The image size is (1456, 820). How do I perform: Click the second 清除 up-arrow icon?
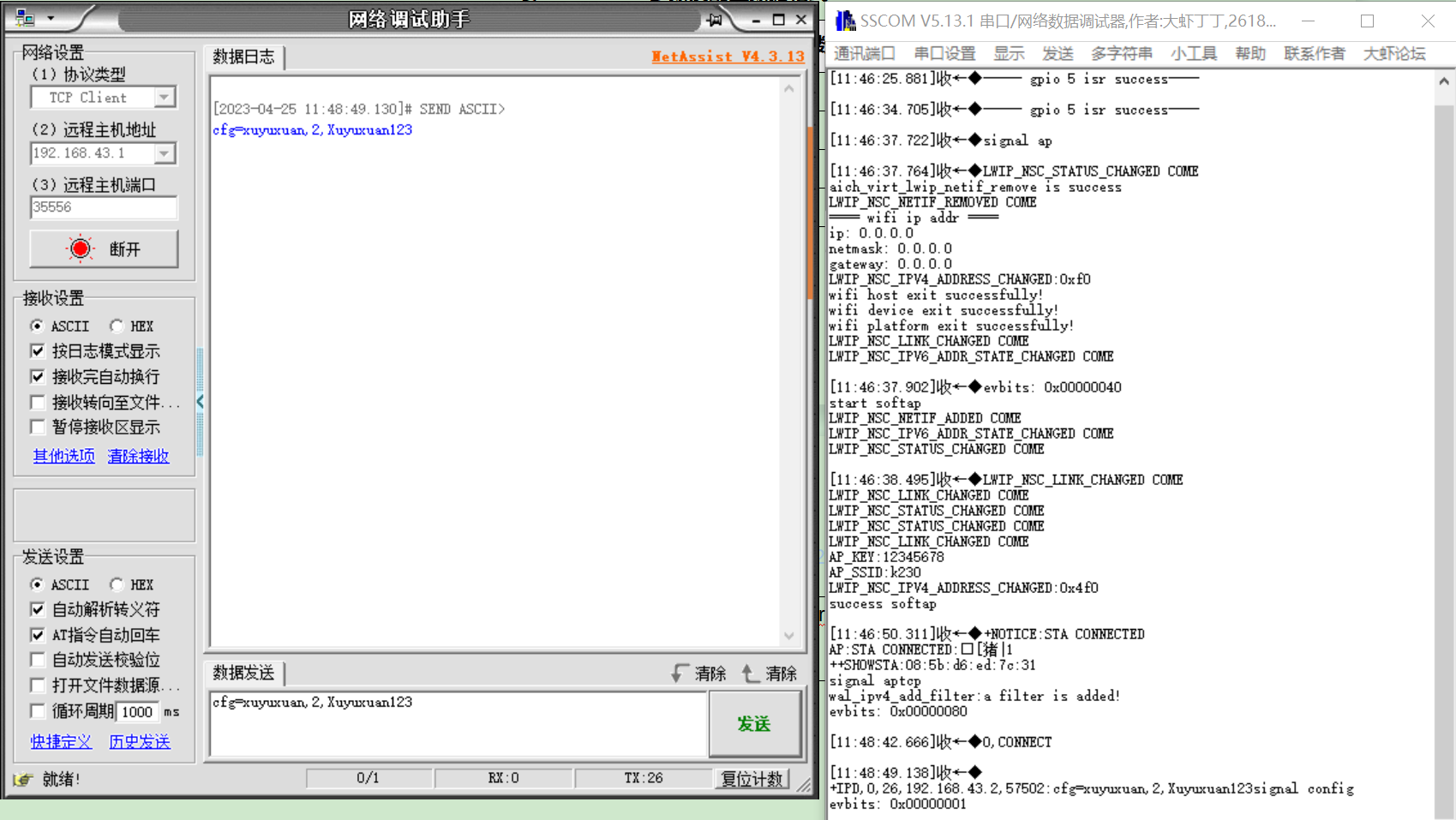(750, 673)
